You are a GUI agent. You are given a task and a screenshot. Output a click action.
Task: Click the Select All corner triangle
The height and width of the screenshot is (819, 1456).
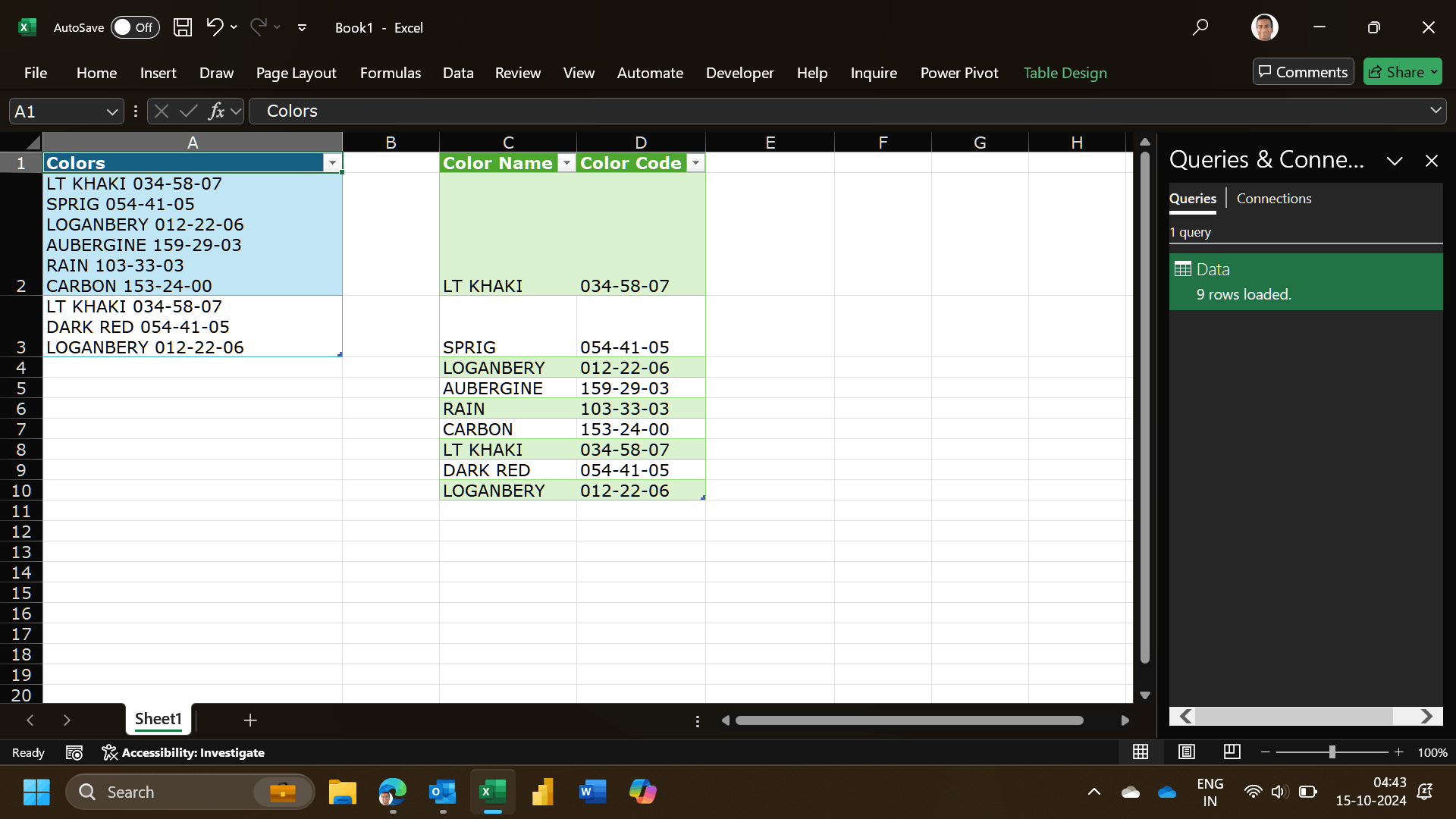pyautogui.click(x=32, y=143)
